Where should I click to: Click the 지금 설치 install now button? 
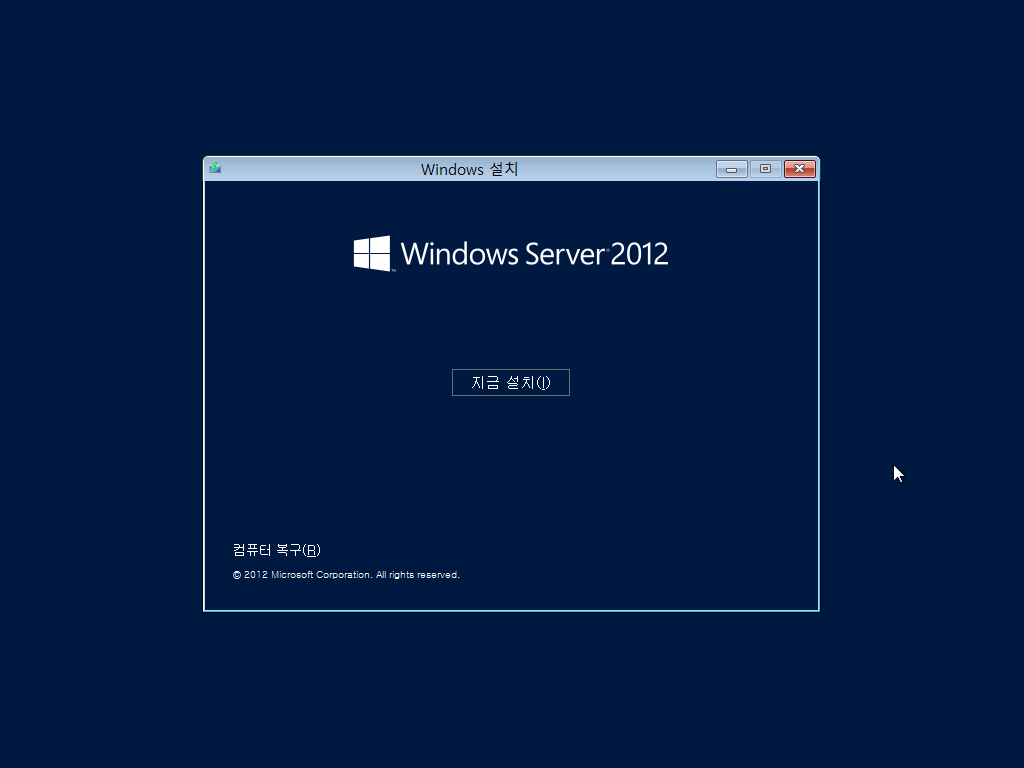(511, 383)
